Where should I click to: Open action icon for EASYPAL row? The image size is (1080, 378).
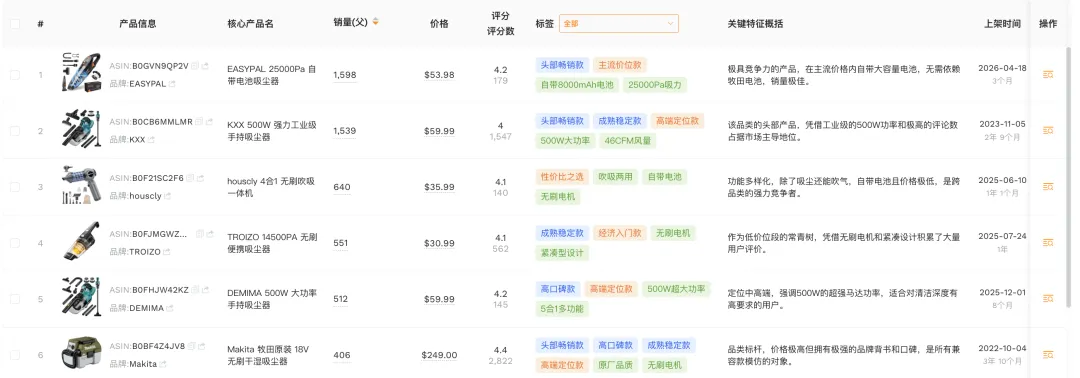[1048, 74]
